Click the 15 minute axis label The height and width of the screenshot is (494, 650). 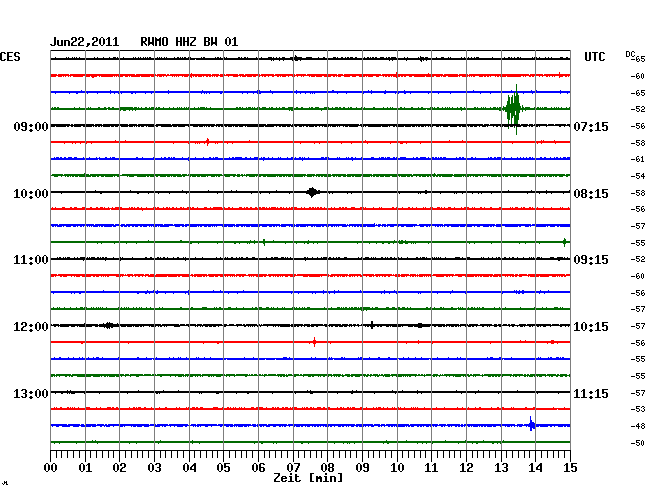[570, 468]
